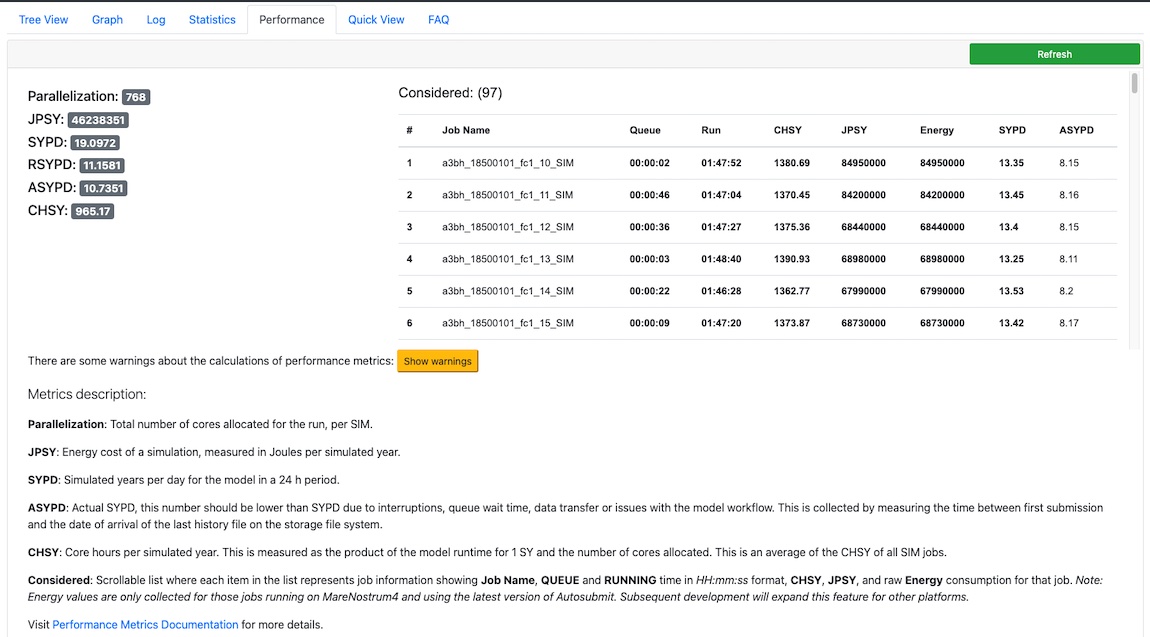Click the Considered: (97) heading

(x=450, y=93)
